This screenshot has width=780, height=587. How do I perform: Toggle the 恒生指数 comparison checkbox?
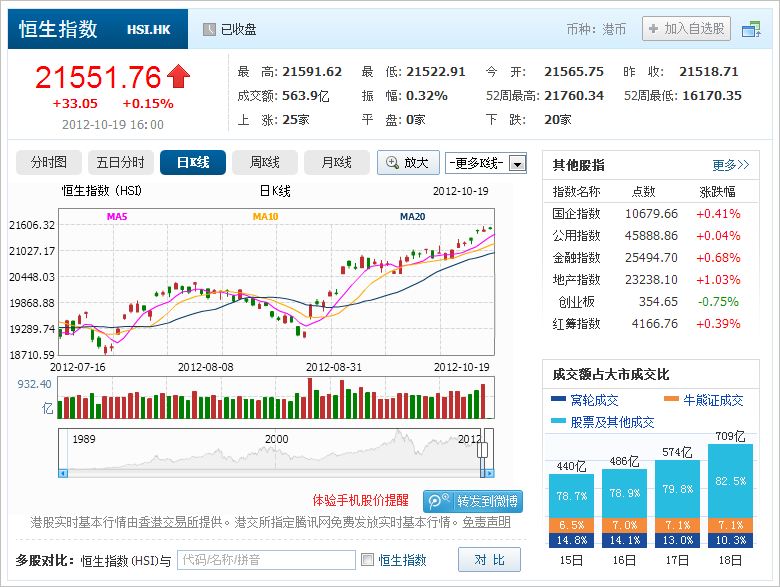pyautogui.click(x=367, y=560)
